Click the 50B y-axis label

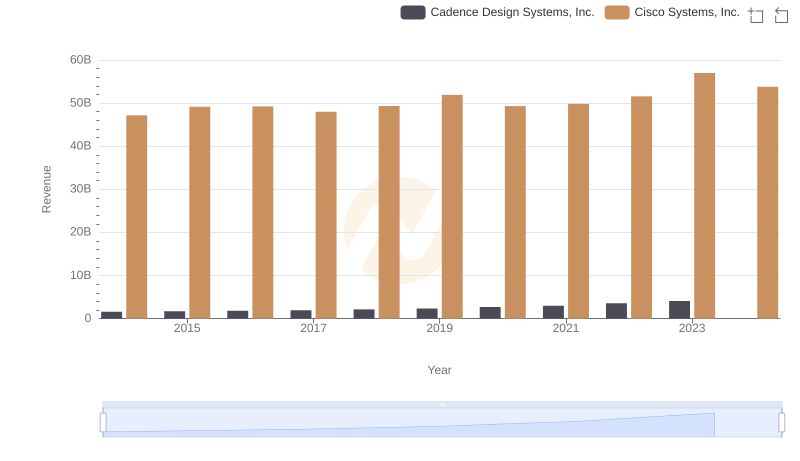click(81, 103)
